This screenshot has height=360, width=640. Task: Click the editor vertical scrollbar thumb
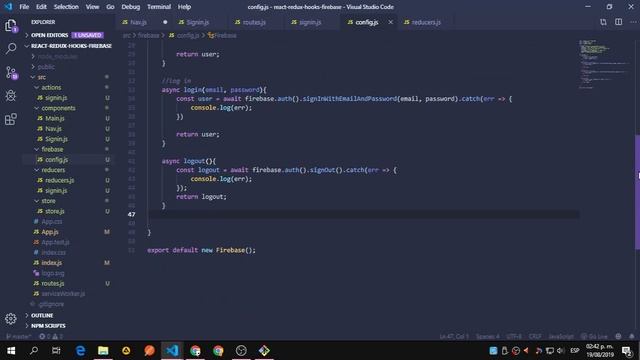tap(637, 192)
